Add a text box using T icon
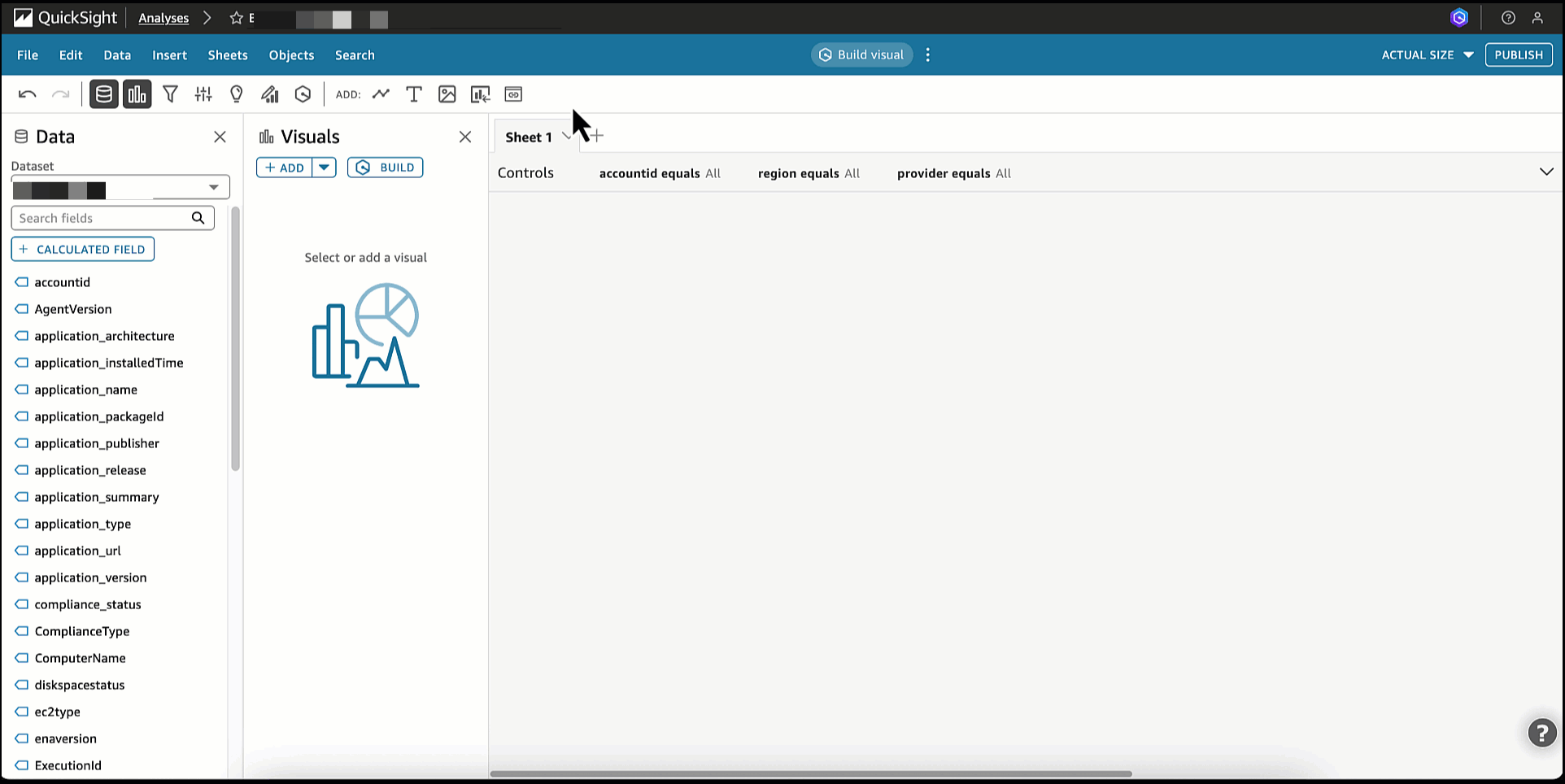1565x784 pixels. coord(414,94)
